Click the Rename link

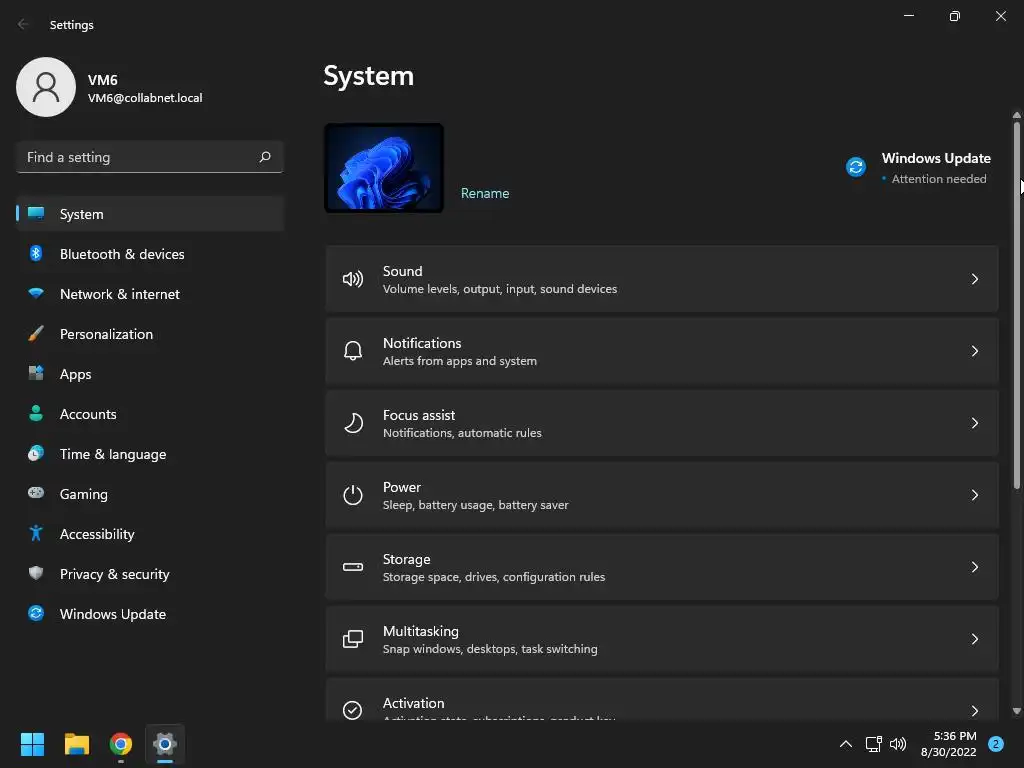pos(485,193)
